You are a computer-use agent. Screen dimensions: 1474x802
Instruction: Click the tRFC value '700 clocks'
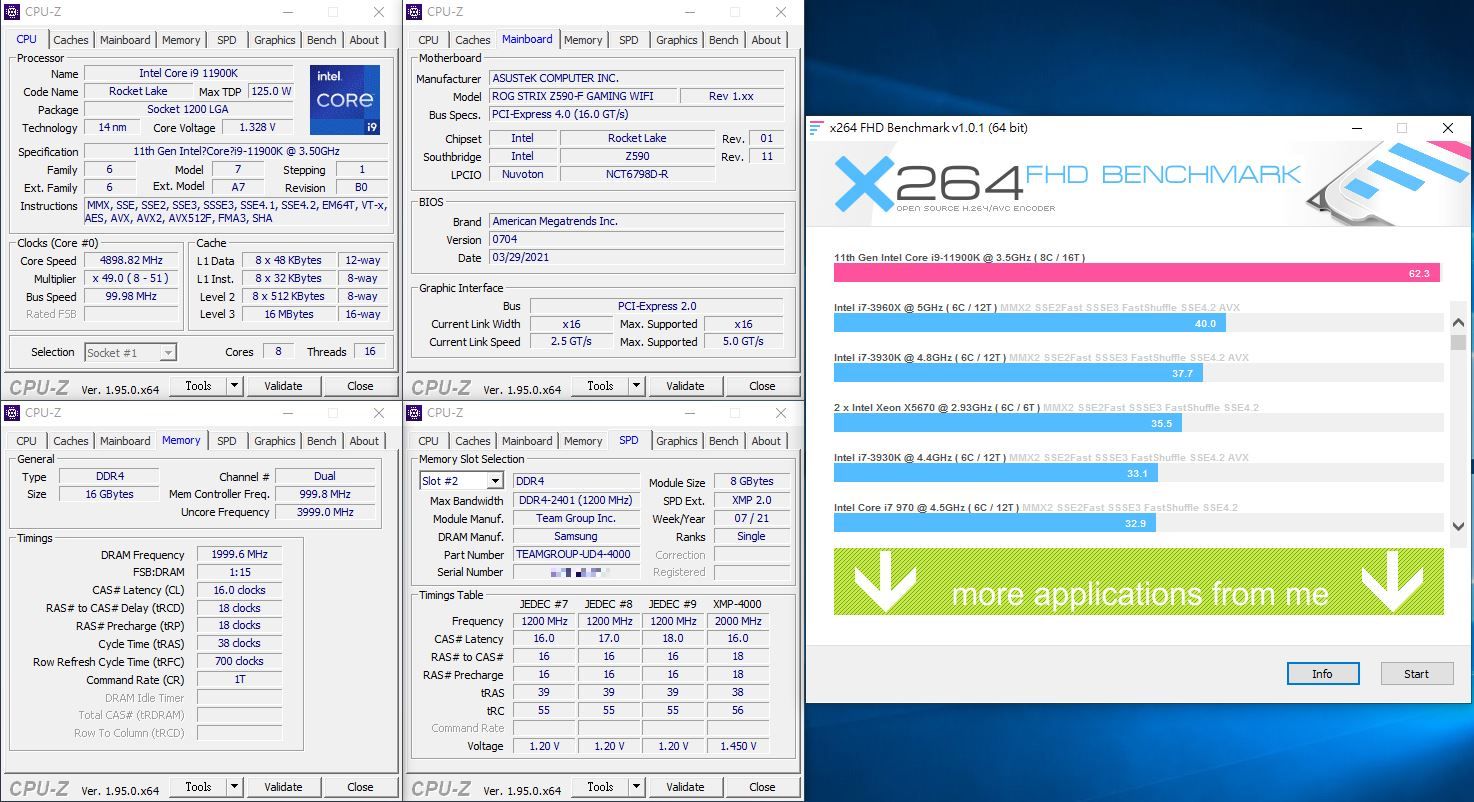pos(239,662)
